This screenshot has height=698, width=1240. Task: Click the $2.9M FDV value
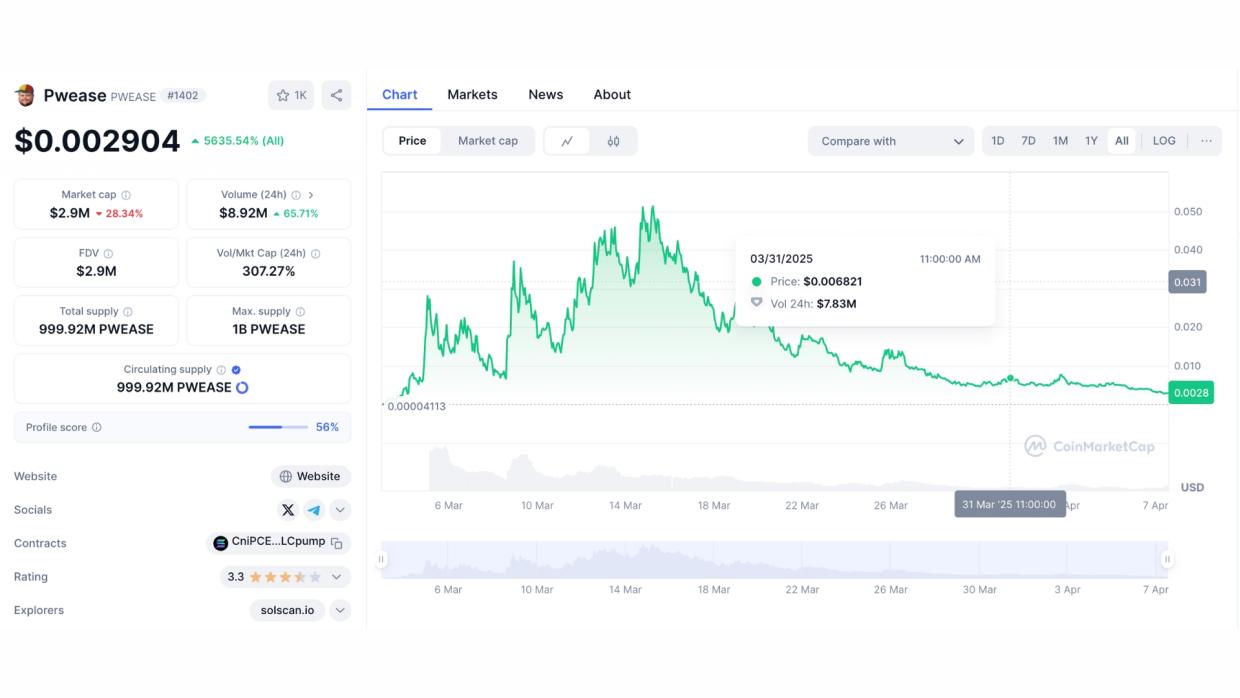point(96,271)
